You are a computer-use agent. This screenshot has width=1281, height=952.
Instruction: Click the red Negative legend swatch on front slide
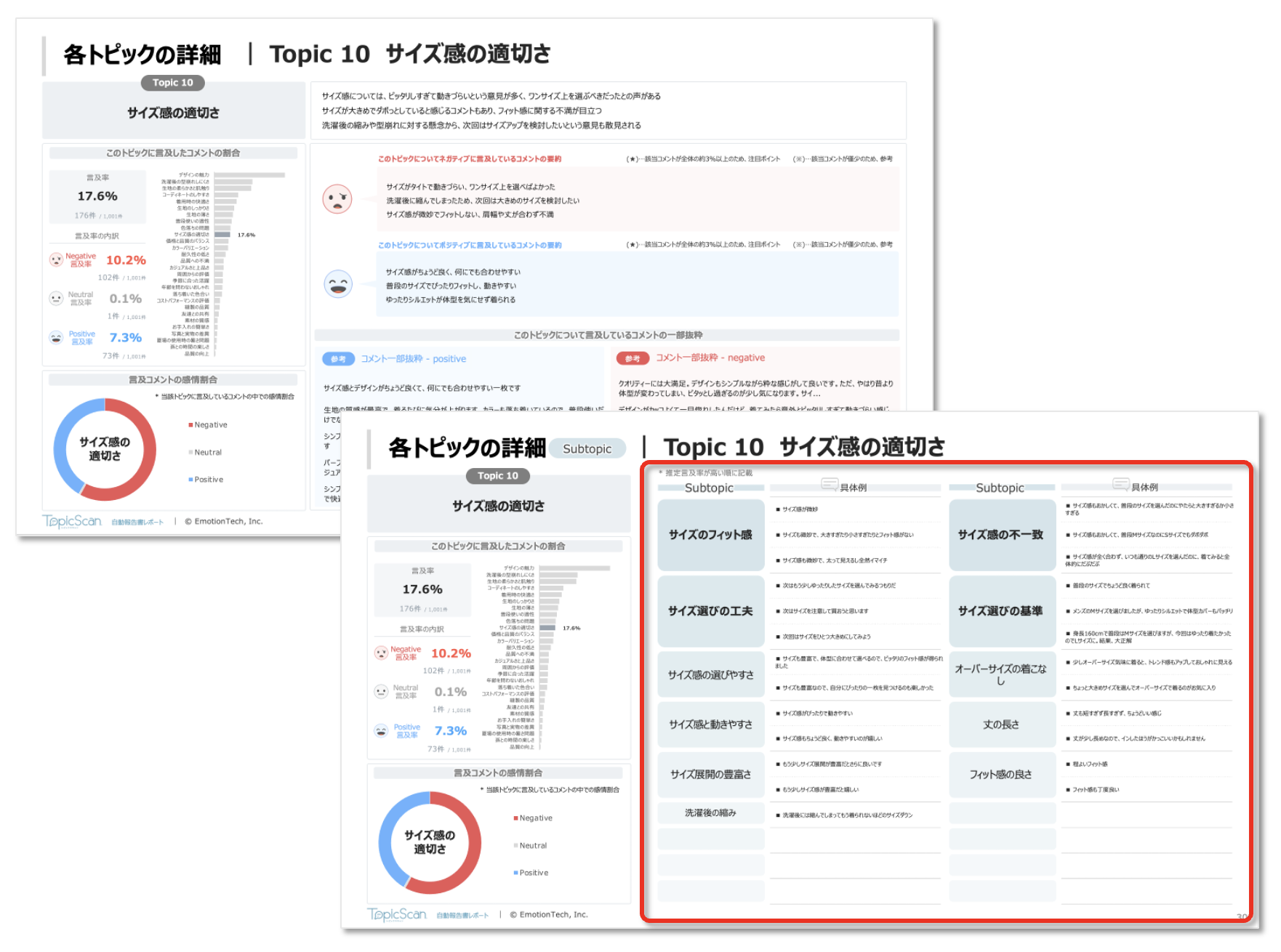tap(515, 818)
